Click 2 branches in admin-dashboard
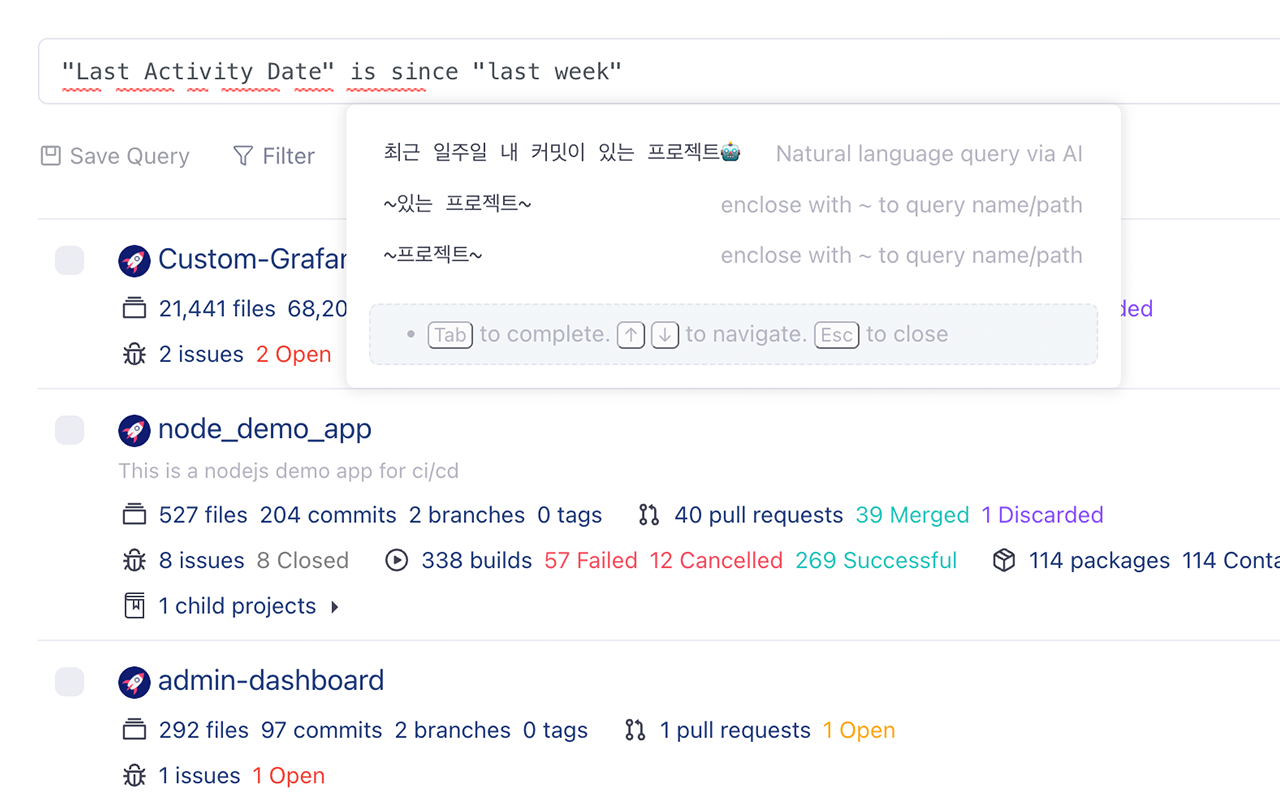The image size is (1280, 800). 452,731
